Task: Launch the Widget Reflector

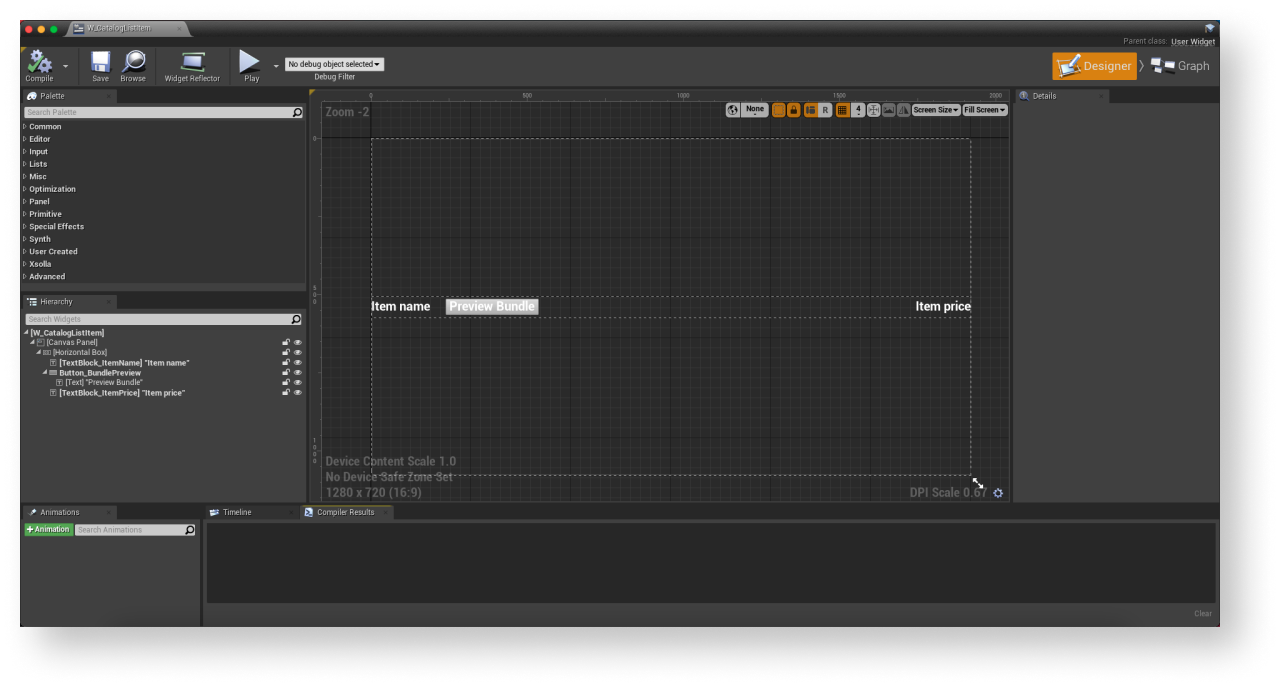Action: click(192, 65)
